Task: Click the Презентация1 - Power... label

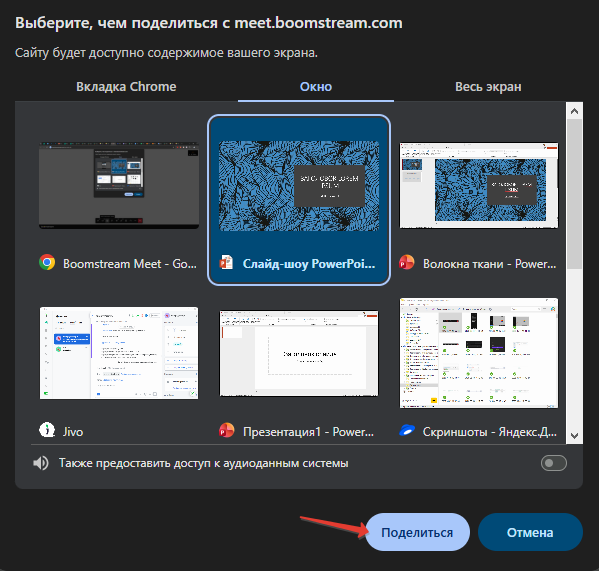Action: [308, 432]
